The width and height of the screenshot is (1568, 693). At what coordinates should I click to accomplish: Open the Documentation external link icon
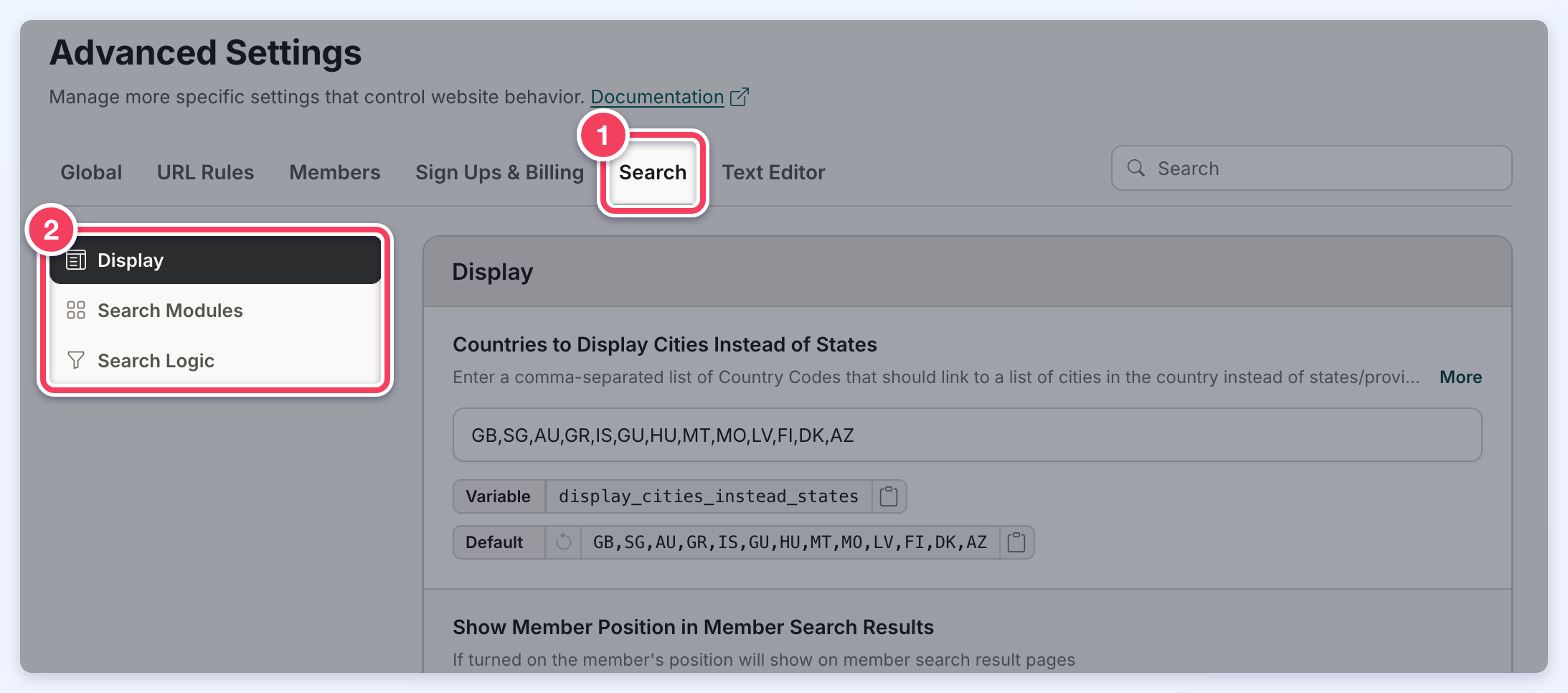click(740, 97)
